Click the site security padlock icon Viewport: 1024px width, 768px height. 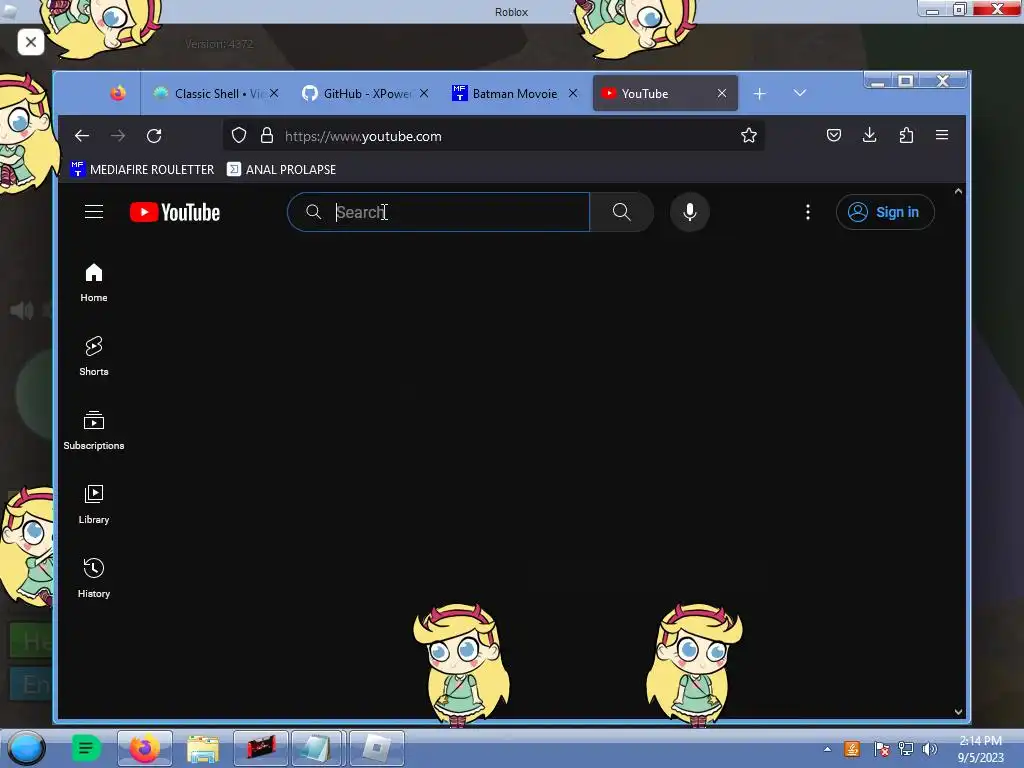click(266, 135)
